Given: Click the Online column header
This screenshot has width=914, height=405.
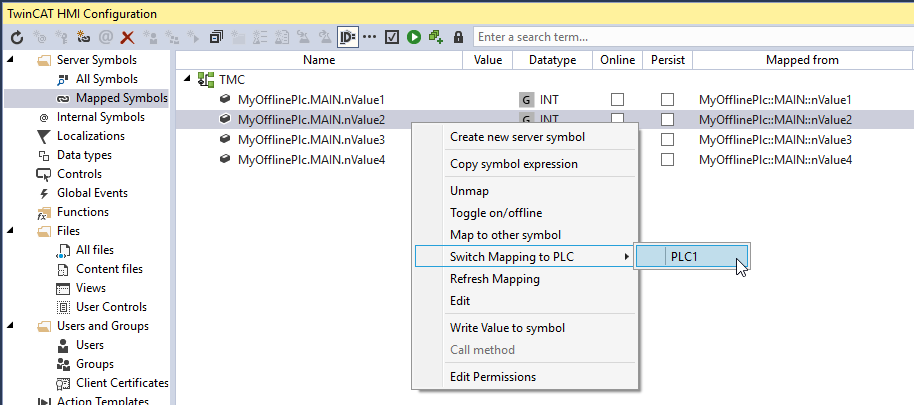Looking at the screenshot, I should click(618, 60).
